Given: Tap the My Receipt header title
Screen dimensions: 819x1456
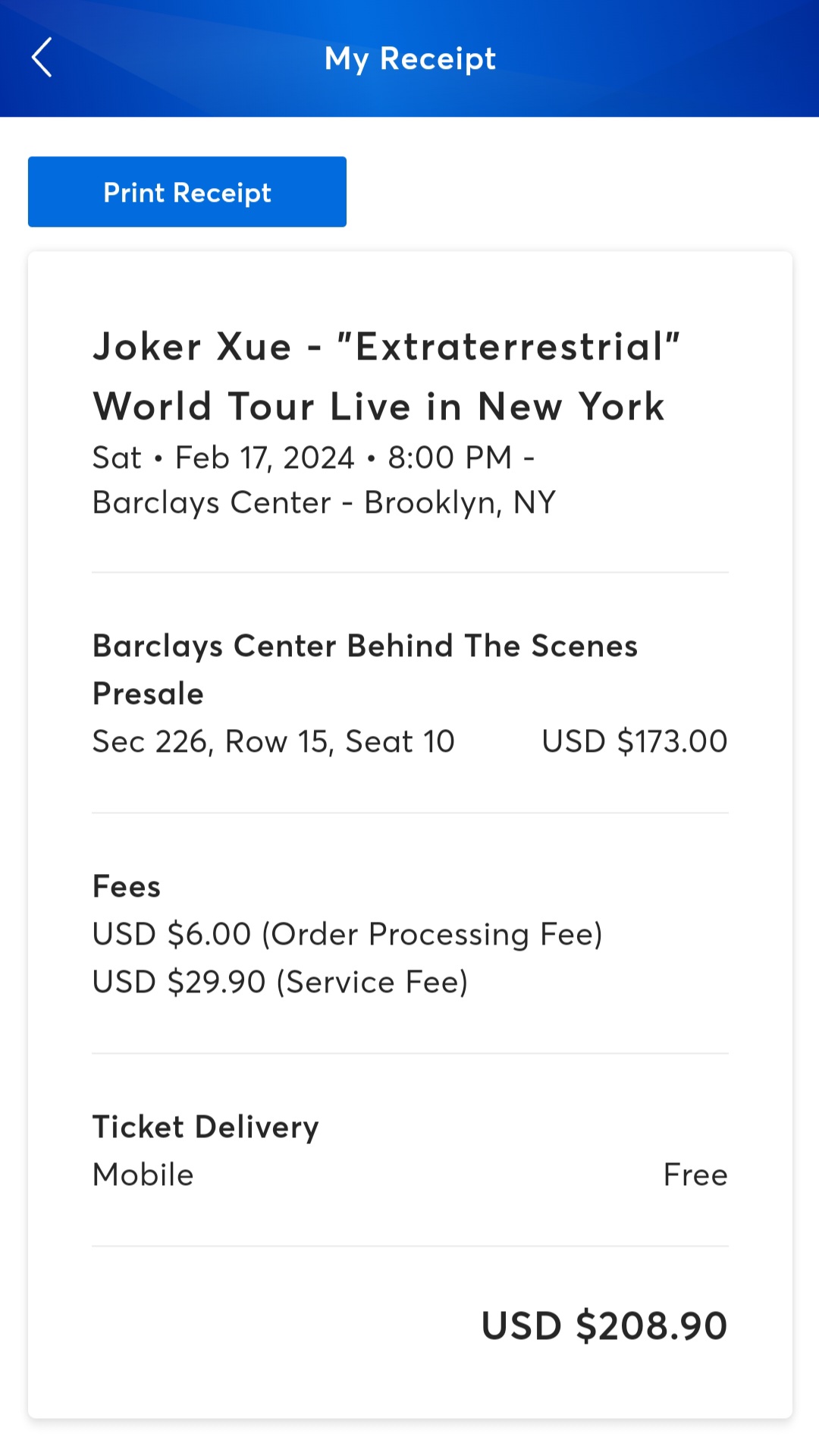Looking at the screenshot, I should point(409,58).
